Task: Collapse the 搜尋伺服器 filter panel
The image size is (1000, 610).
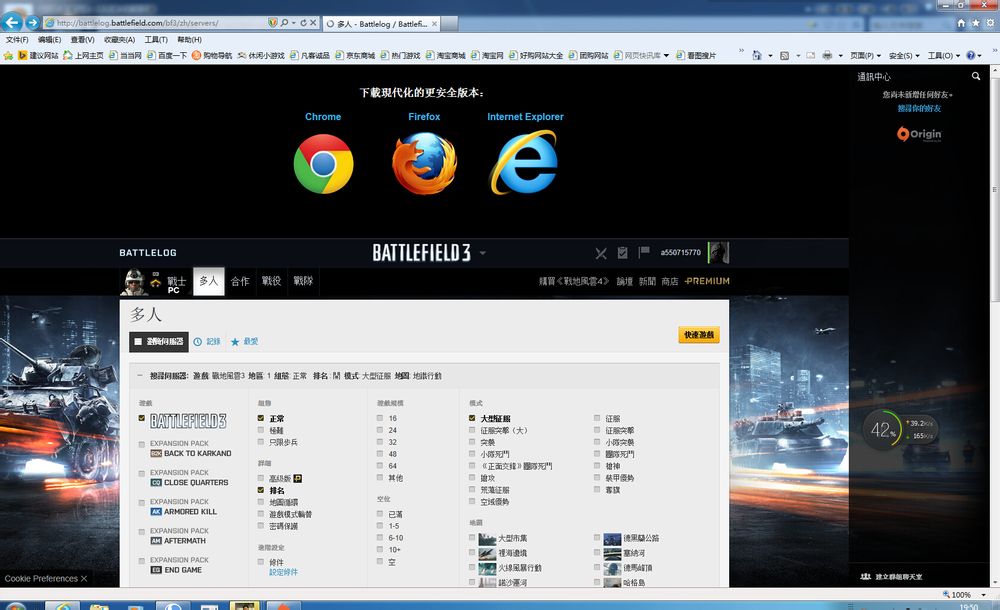Action: tap(140, 376)
